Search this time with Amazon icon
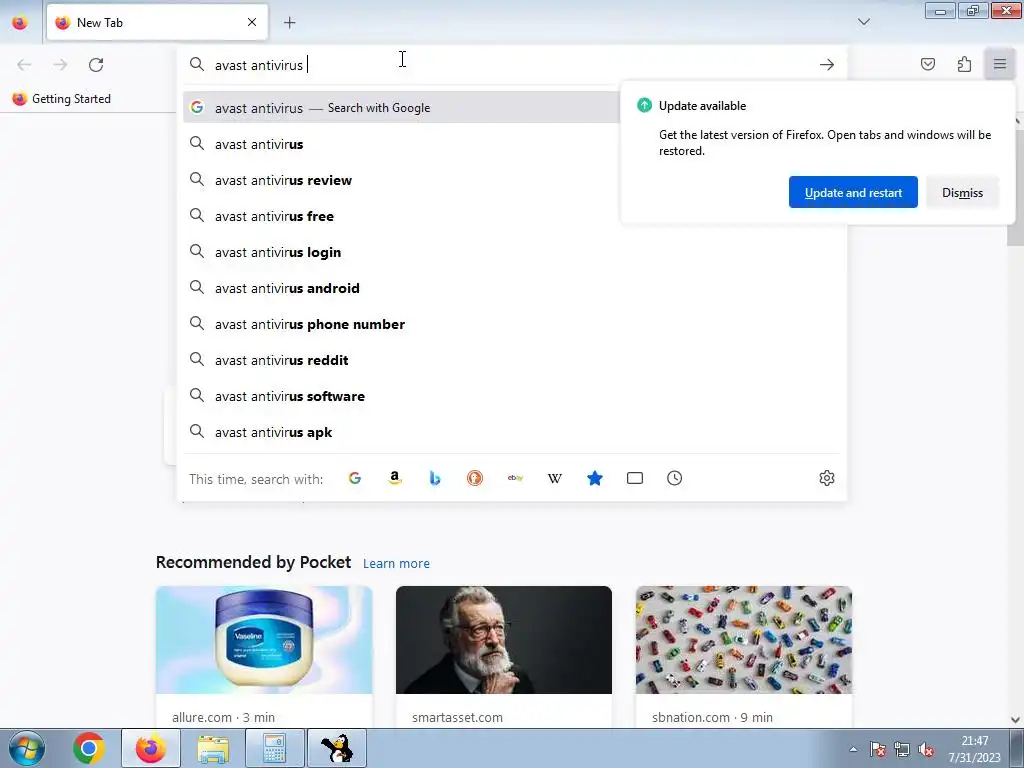1024x768 pixels. 394,478
